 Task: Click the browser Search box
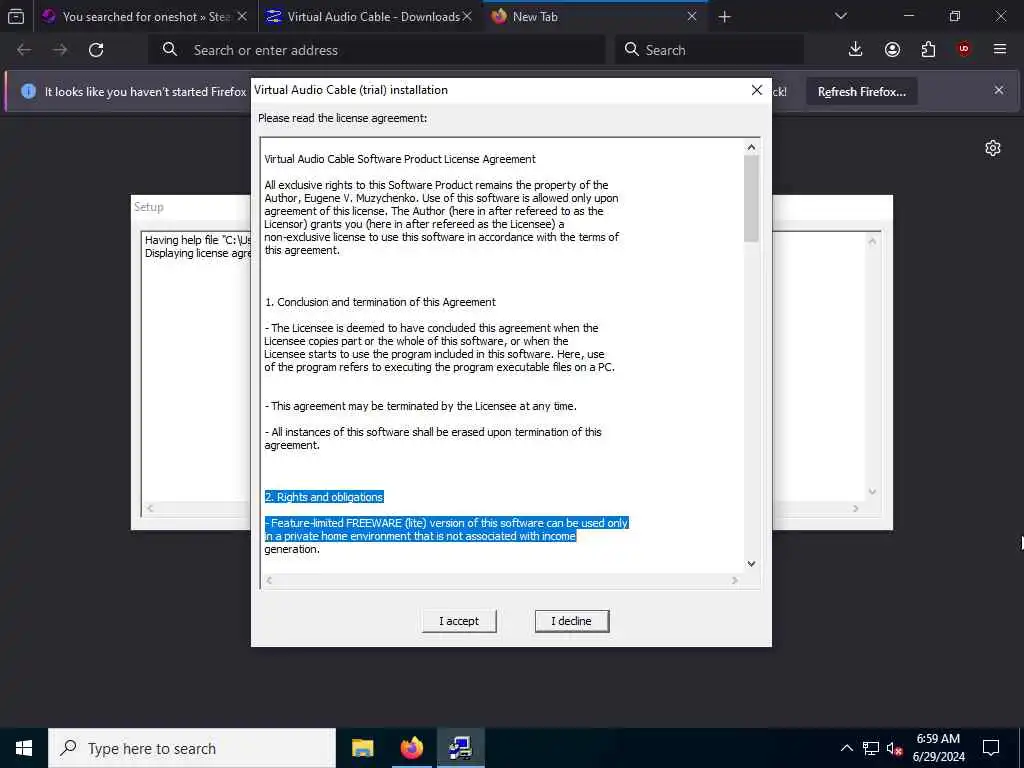point(709,50)
